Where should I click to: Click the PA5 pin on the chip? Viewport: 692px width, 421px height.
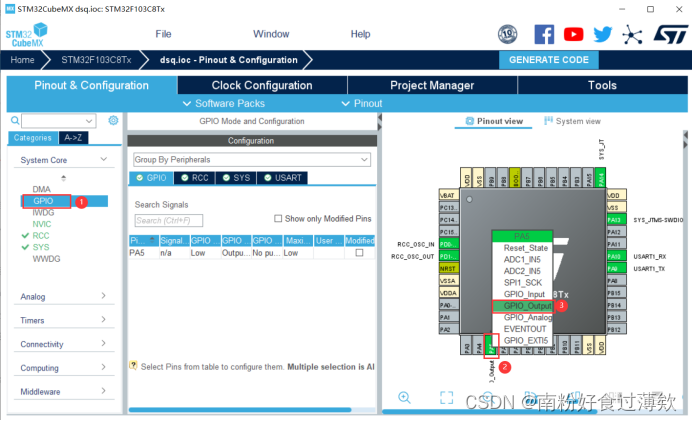point(490,345)
